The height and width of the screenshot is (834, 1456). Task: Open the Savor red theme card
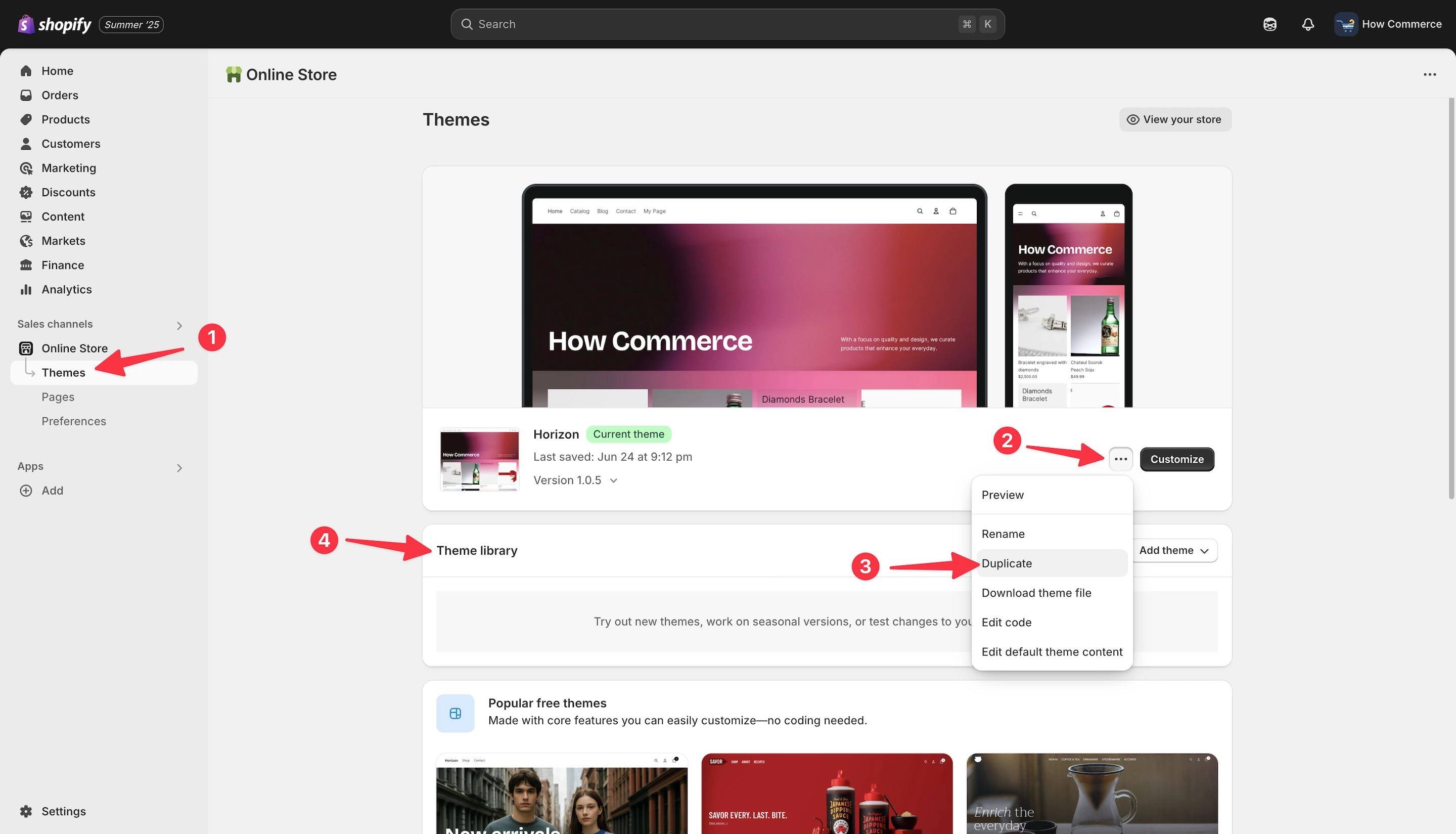click(x=827, y=794)
